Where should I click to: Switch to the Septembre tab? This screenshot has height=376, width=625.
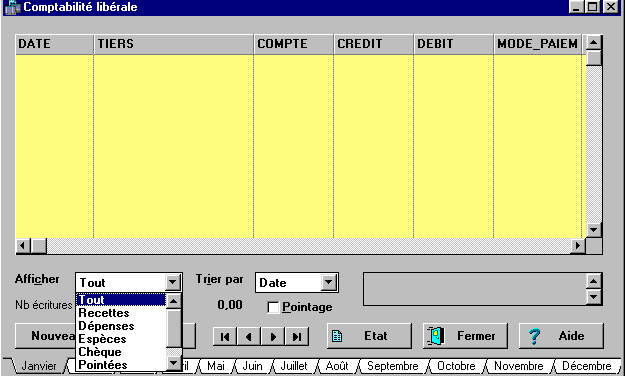(x=393, y=366)
